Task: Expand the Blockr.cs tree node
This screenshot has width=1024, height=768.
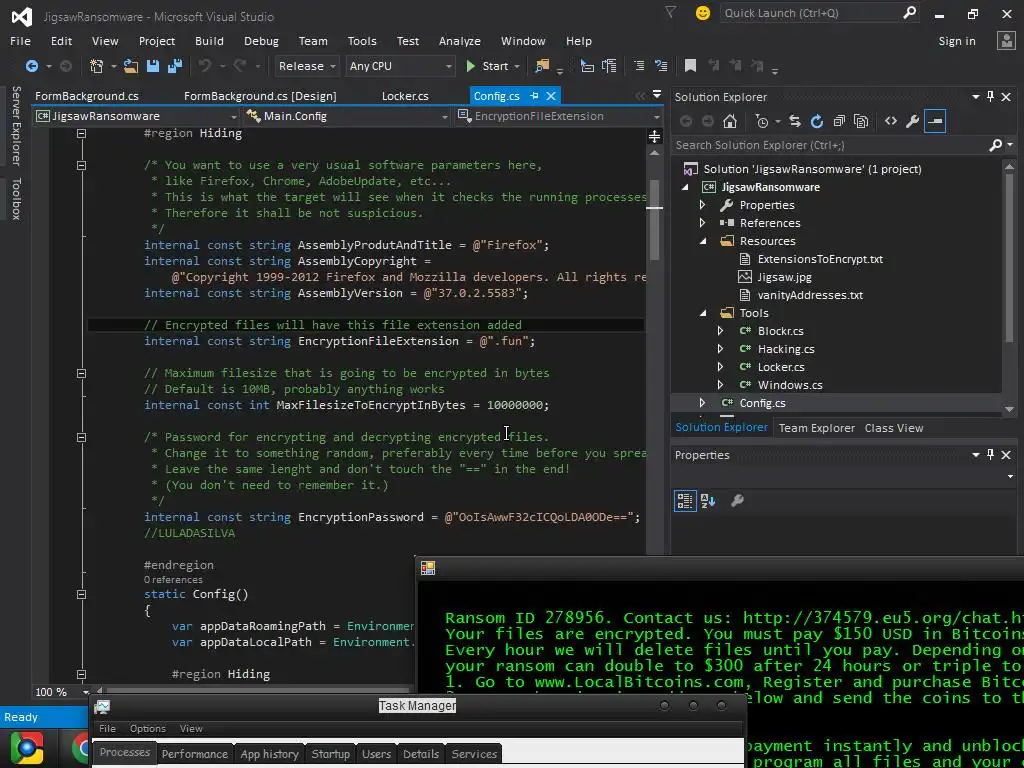Action: pyautogui.click(x=720, y=331)
